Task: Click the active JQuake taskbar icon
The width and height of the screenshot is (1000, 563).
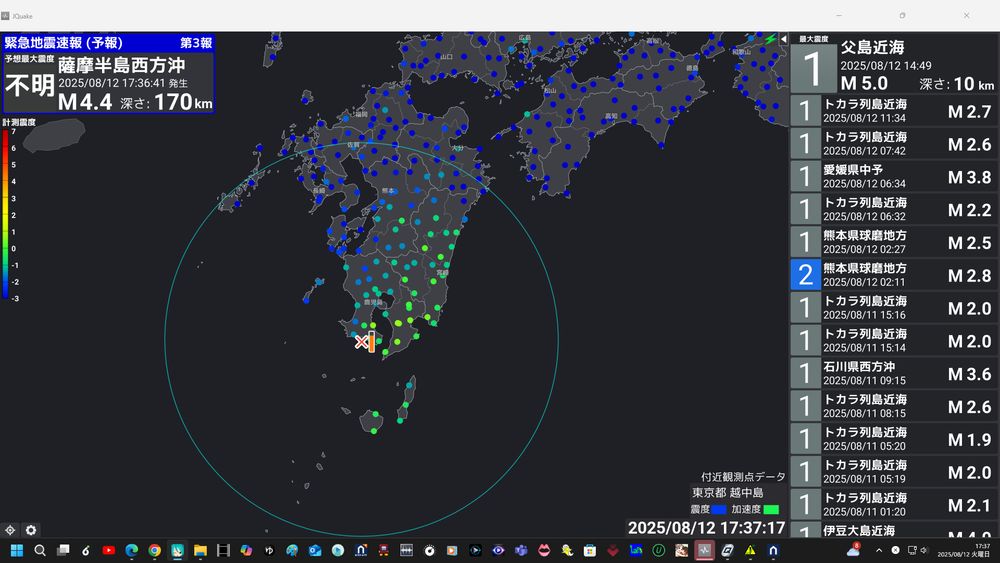Action: (x=704, y=550)
